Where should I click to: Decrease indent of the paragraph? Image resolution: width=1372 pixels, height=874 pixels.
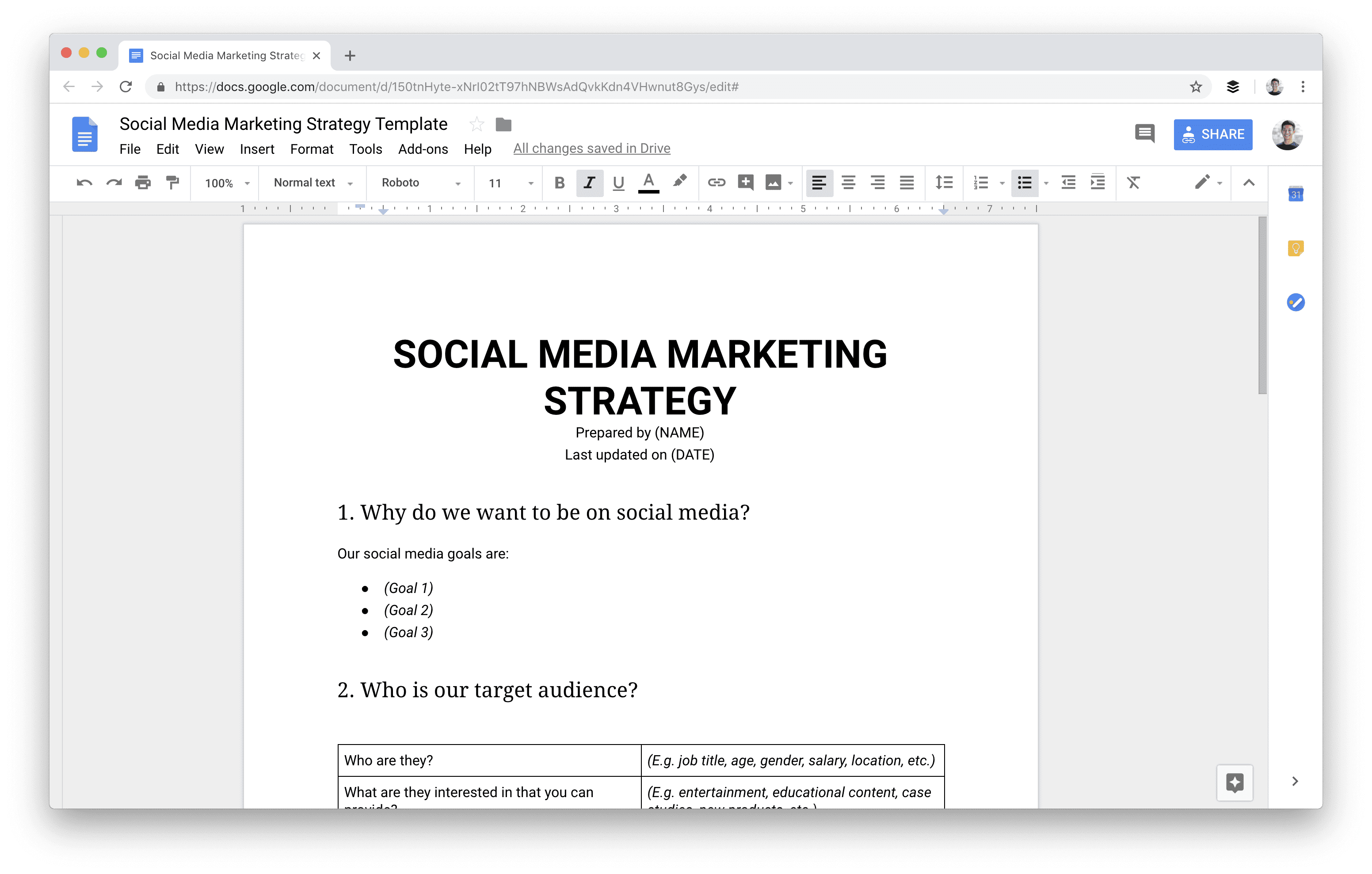(x=1068, y=183)
